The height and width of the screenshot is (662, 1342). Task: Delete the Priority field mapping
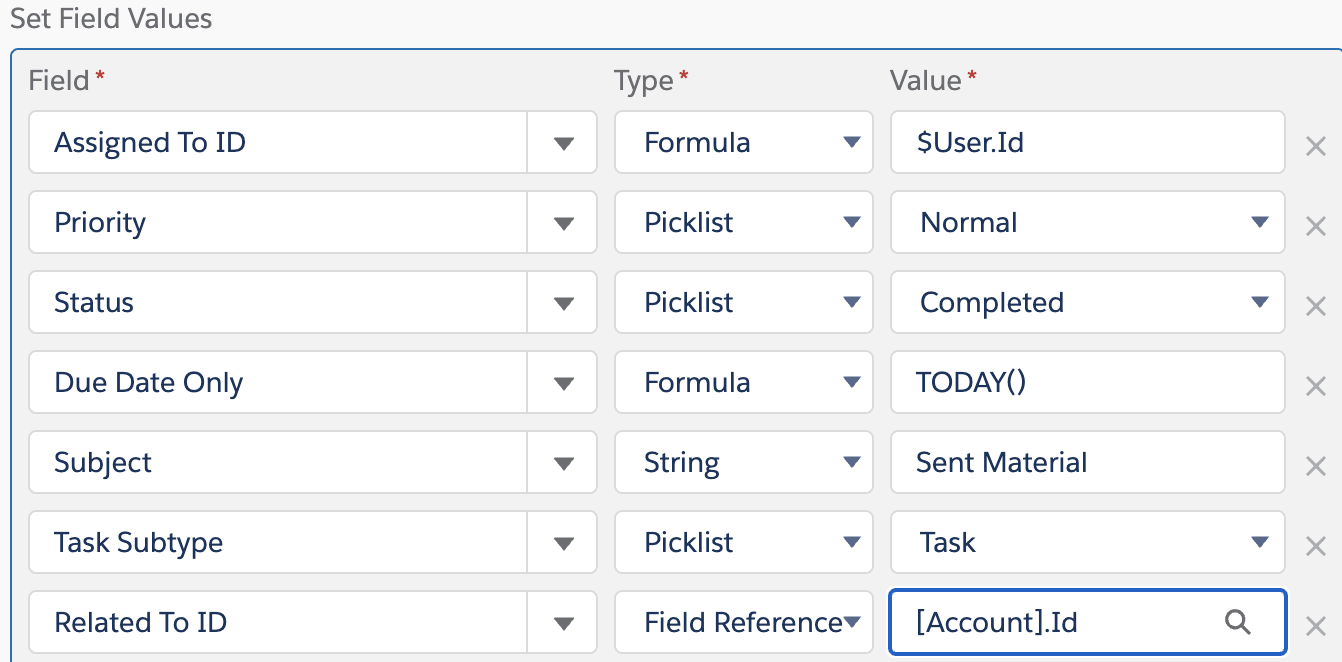coord(1316,225)
